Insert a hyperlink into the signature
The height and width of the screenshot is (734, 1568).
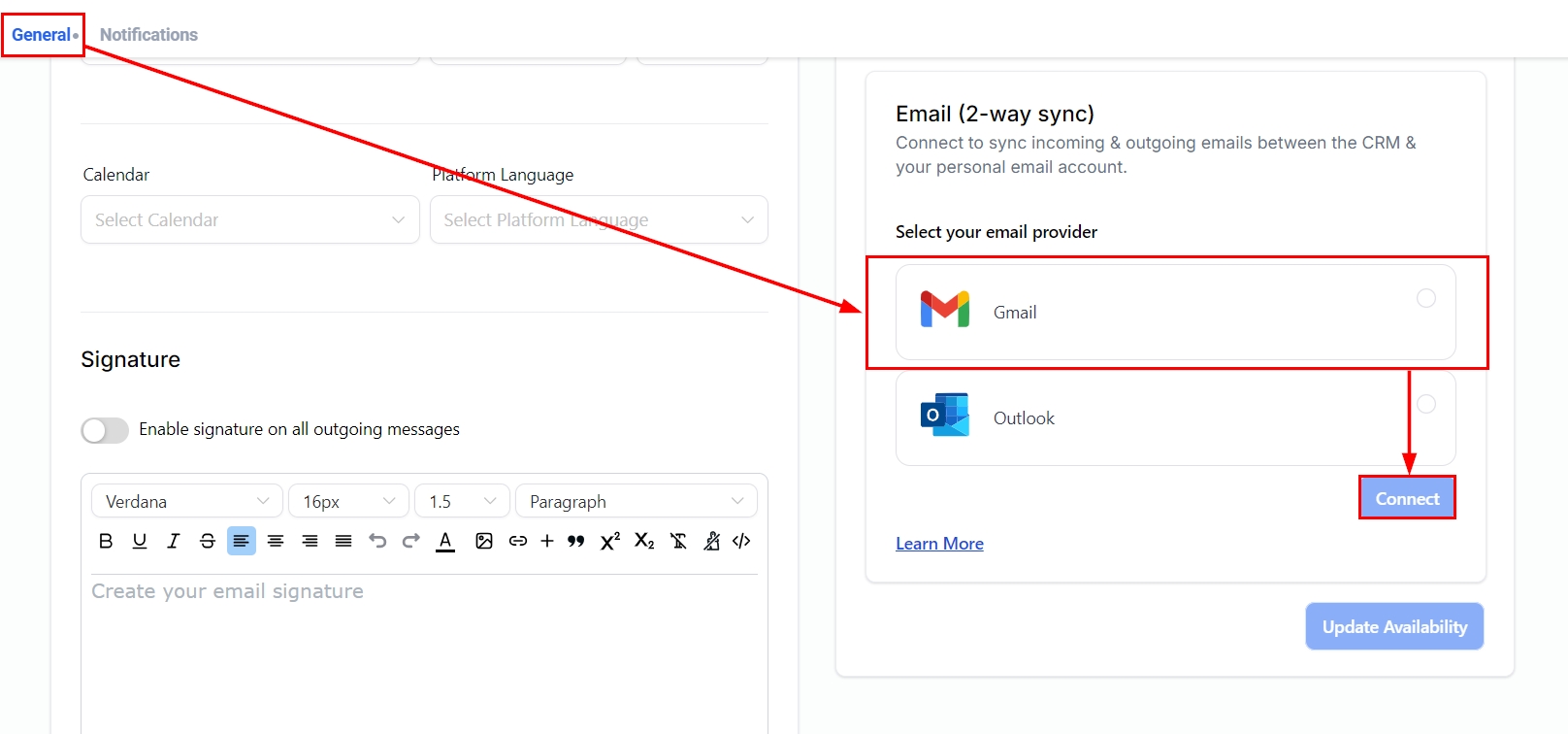click(518, 541)
